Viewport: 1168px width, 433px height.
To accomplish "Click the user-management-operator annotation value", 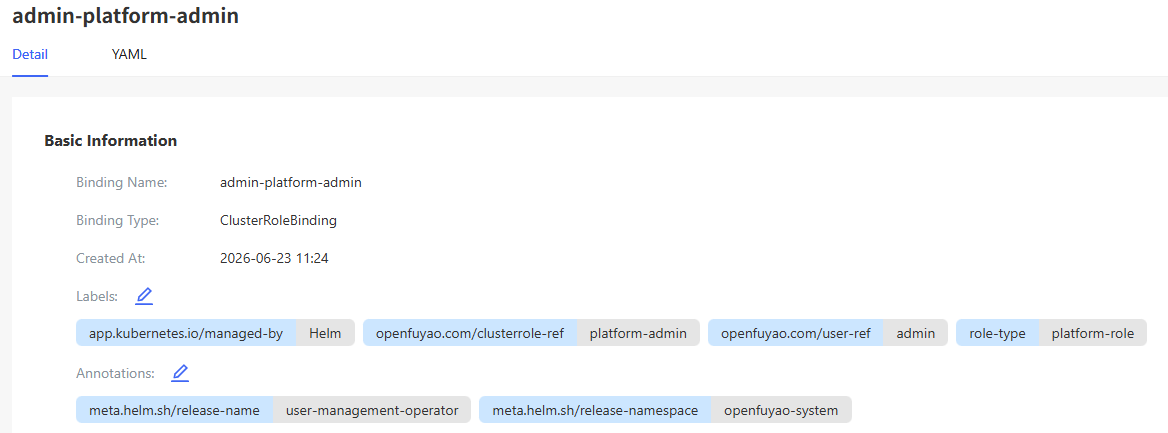I will coord(372,410).
